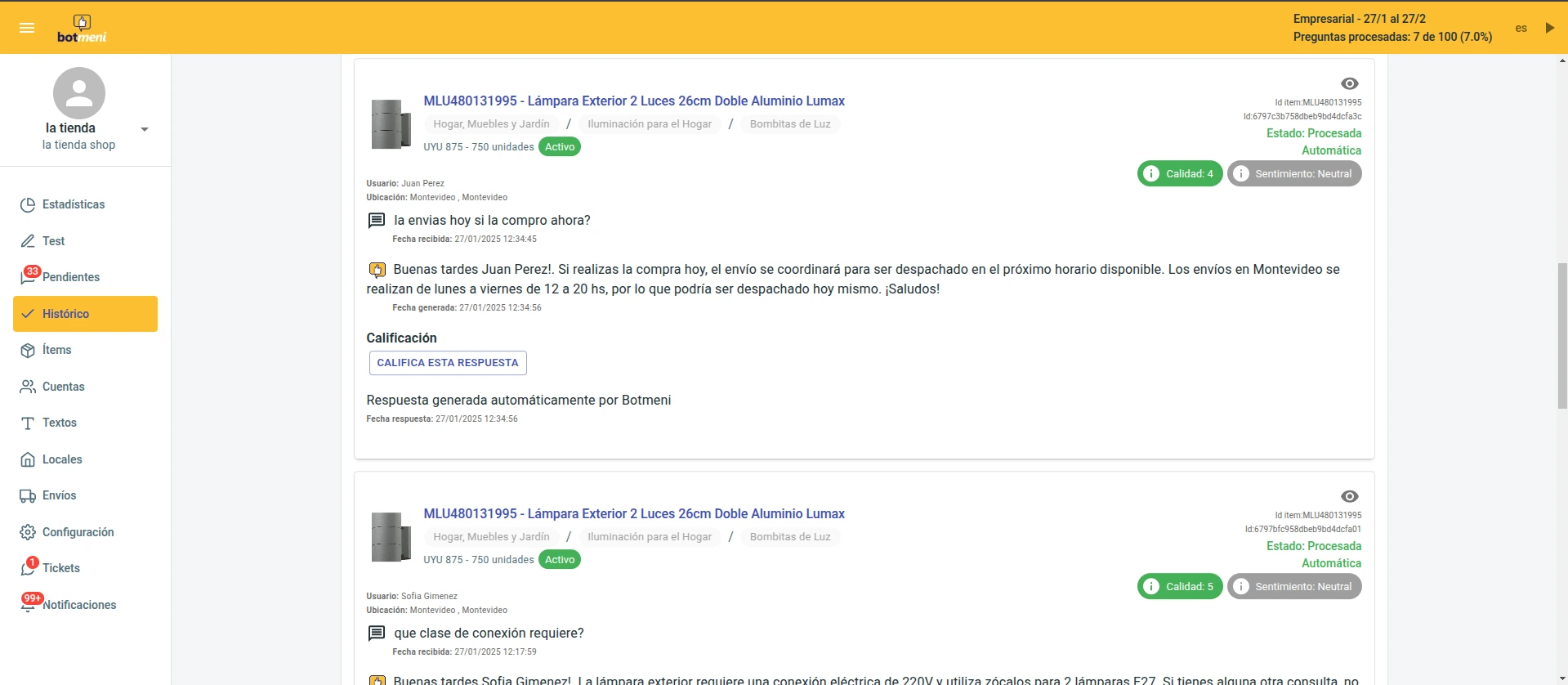Screen dimensions: 1568x685
Task: Open the first Lámpara Exterior Lumax item link
Action: pos(633,101)
